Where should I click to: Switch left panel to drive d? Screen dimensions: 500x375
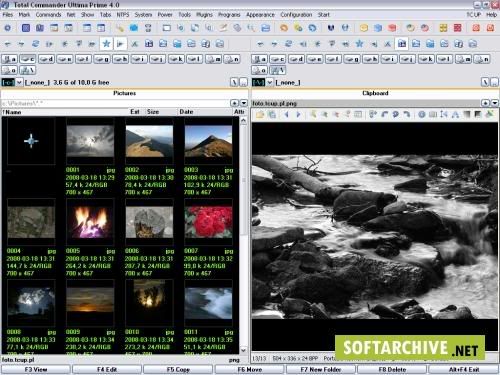click(x=46, y=59)
